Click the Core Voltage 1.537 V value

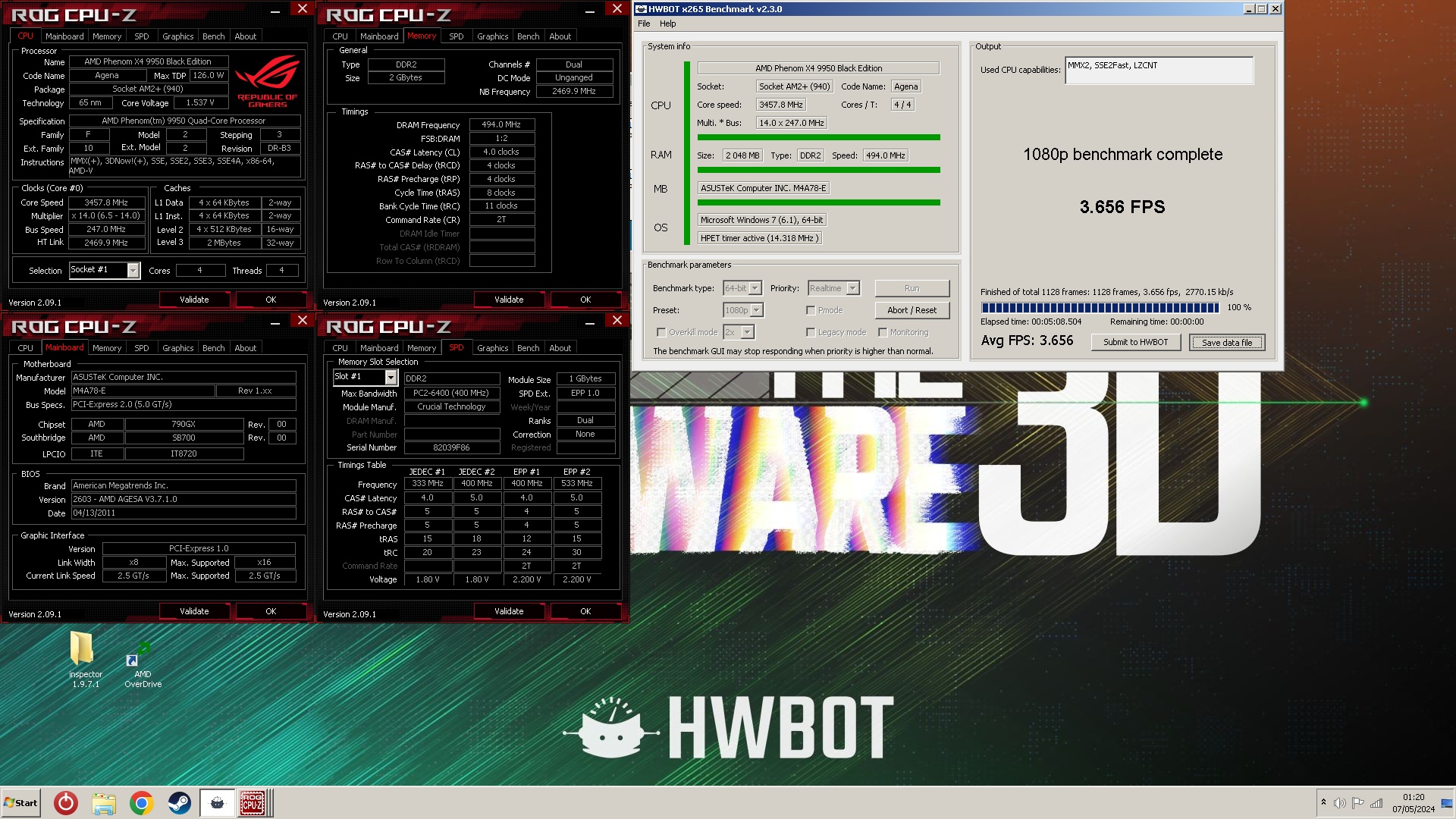(x=200, y=102)
